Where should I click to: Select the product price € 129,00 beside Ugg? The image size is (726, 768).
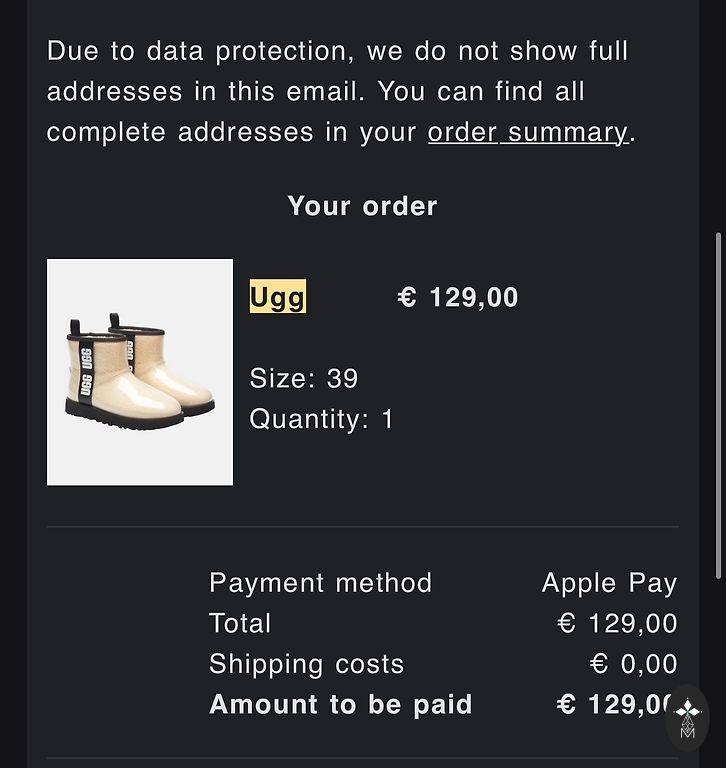458,297
